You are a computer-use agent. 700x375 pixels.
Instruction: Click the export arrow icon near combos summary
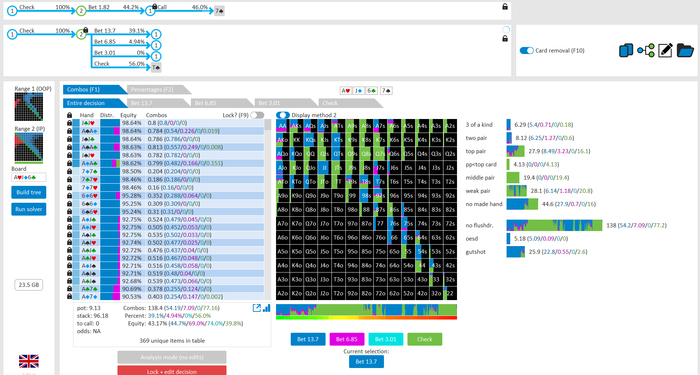pyautogui.click(x=257, y=308)
